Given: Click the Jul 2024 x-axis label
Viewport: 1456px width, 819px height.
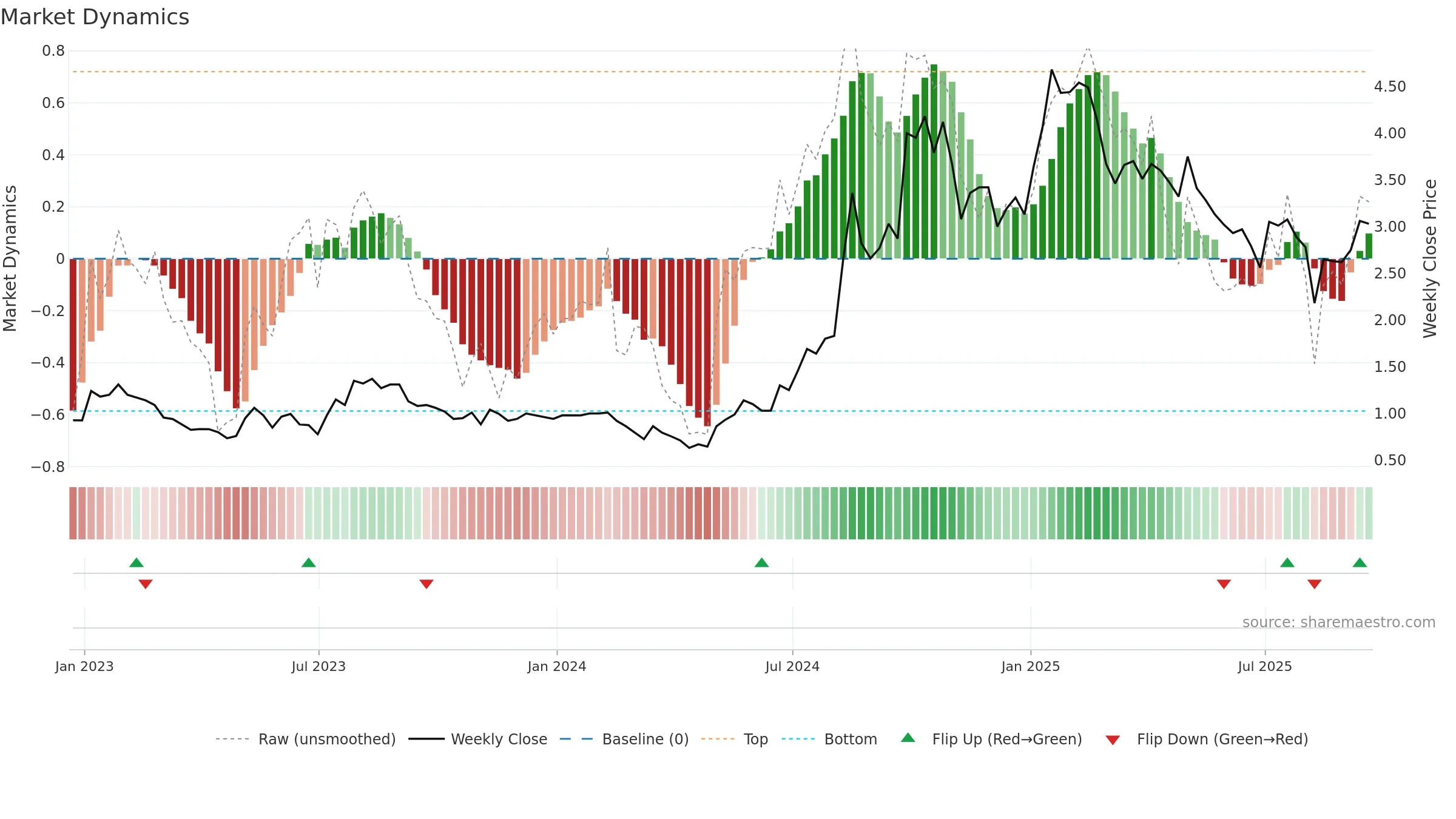Looking at the screenshot, I should [x=792, y=667].
